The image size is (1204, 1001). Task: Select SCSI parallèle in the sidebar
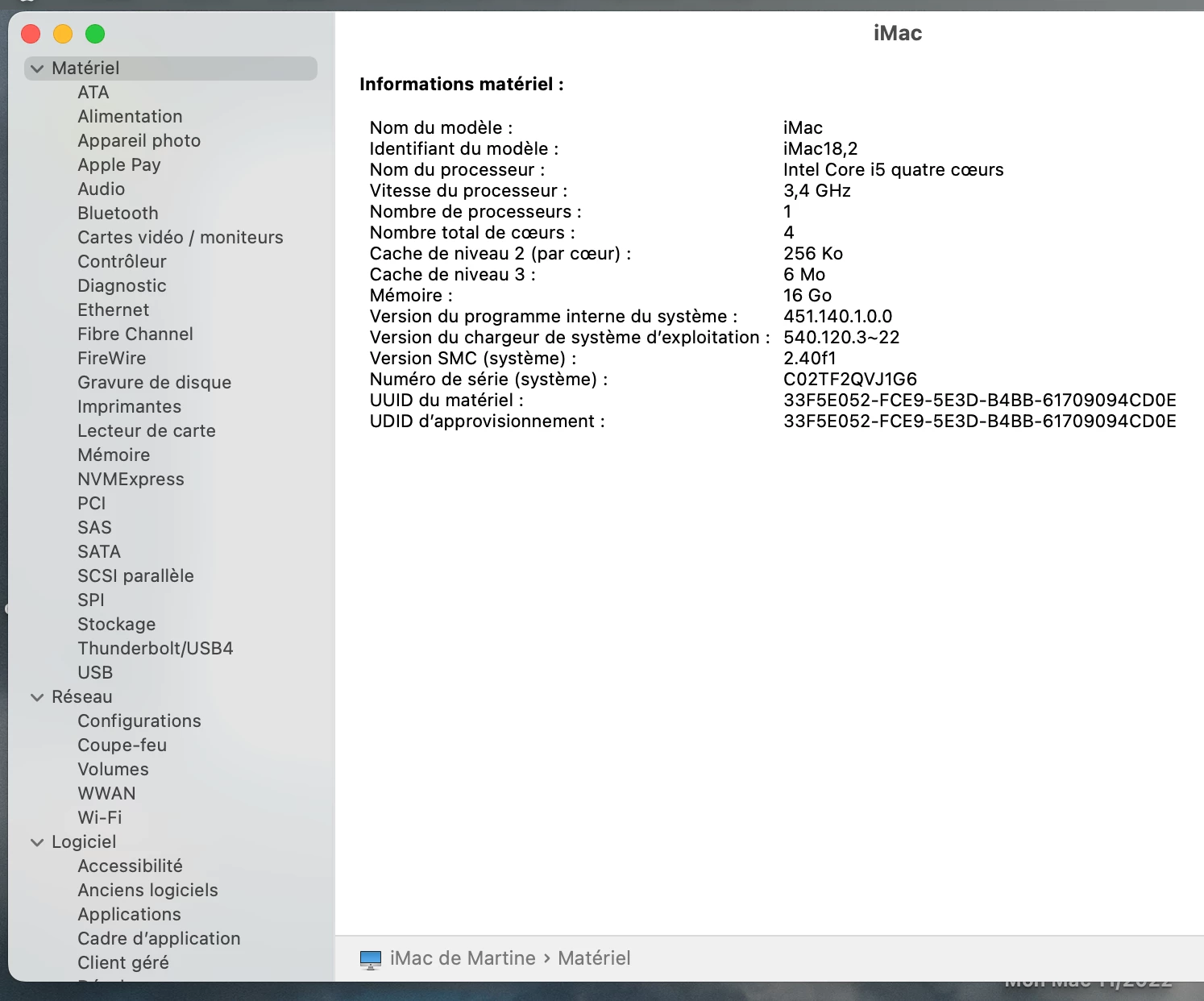click(x=135, y=576)
